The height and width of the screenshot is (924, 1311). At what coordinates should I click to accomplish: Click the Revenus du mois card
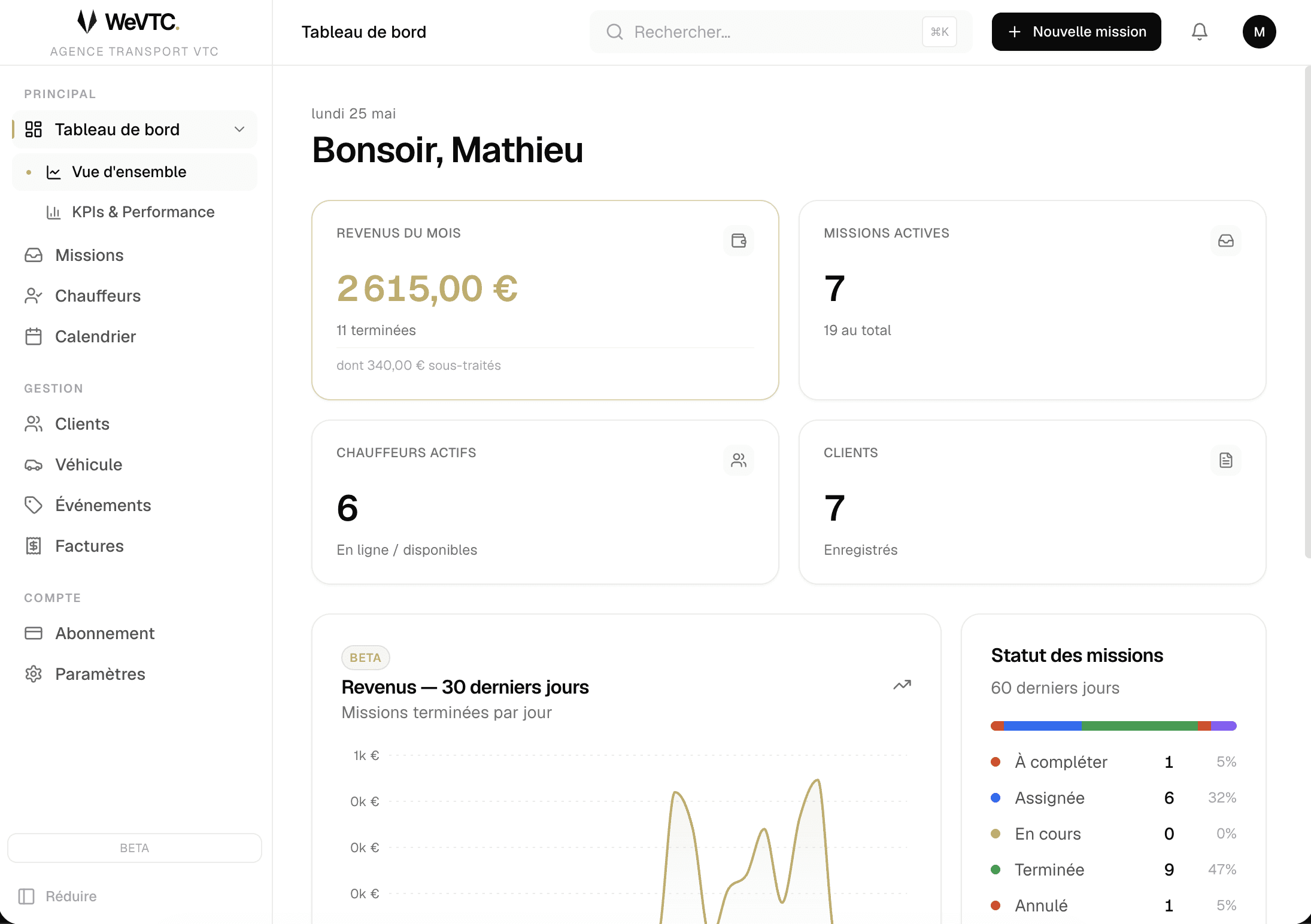545,300
